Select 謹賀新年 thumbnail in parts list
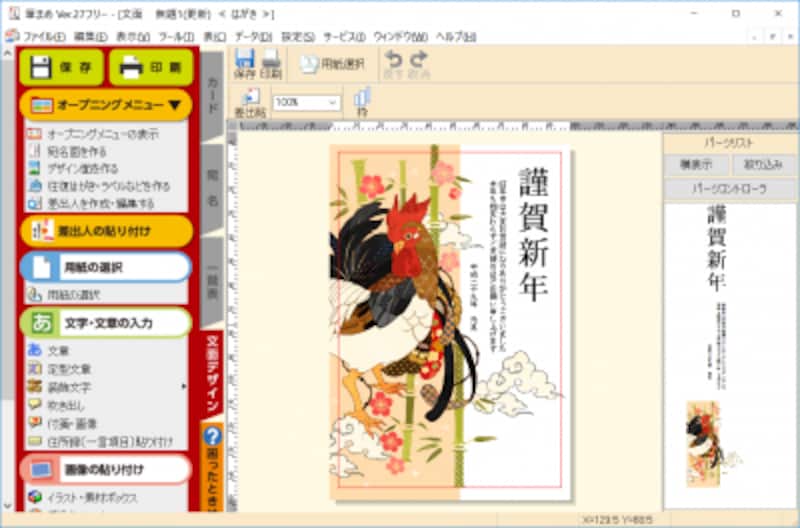The image size is (800, 528). [x=716, y=249]
